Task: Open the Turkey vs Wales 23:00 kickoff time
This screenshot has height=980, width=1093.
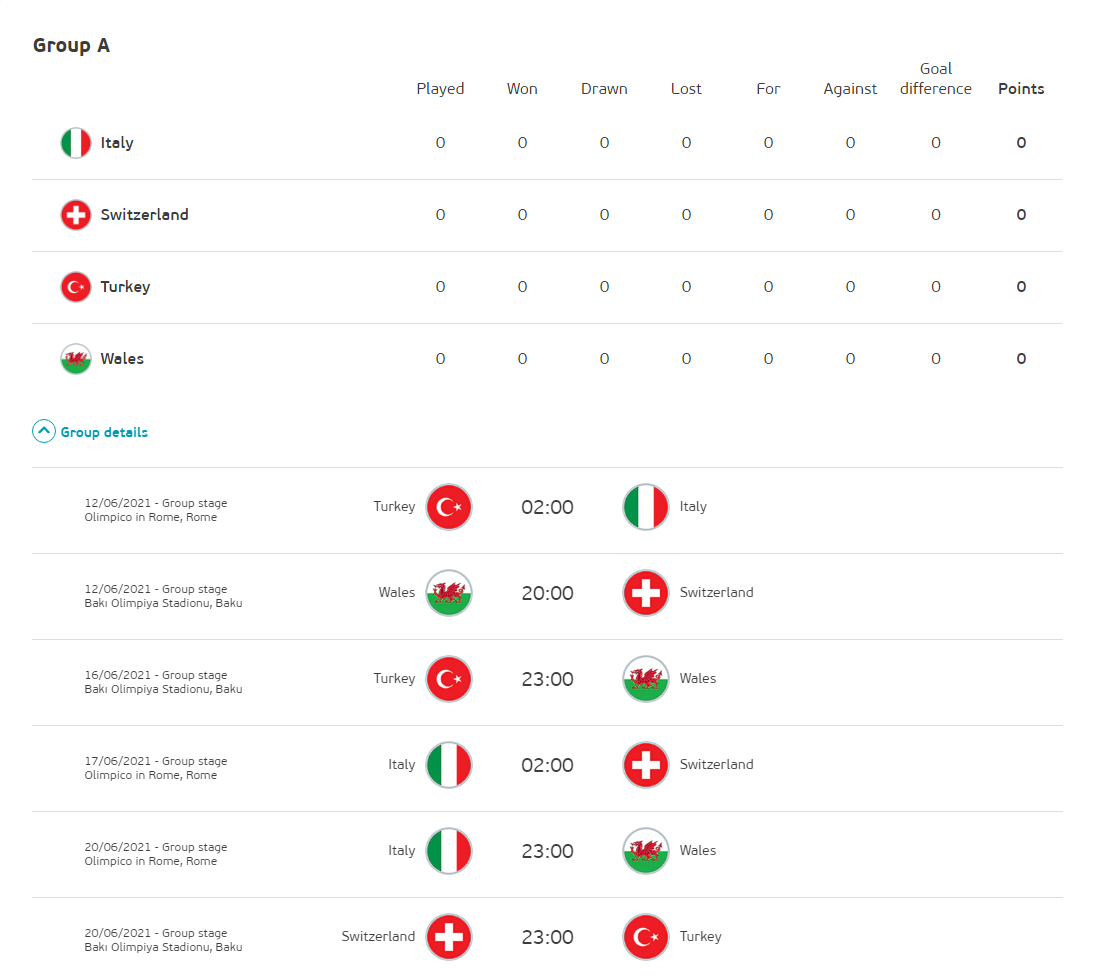Action: pos(547,679)
